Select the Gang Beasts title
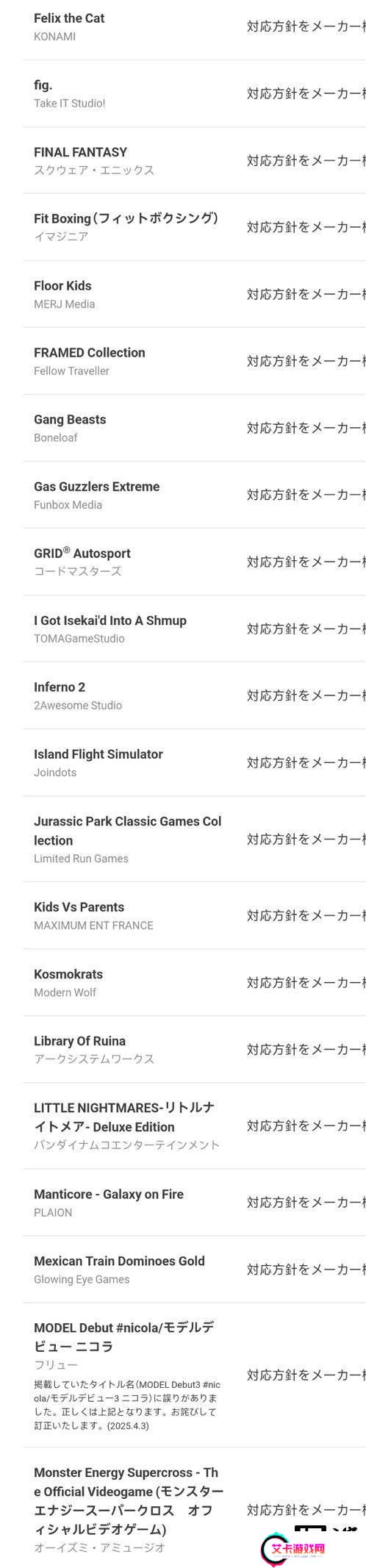This screenshot has height=1568, width=366. [x=70, y=420]
